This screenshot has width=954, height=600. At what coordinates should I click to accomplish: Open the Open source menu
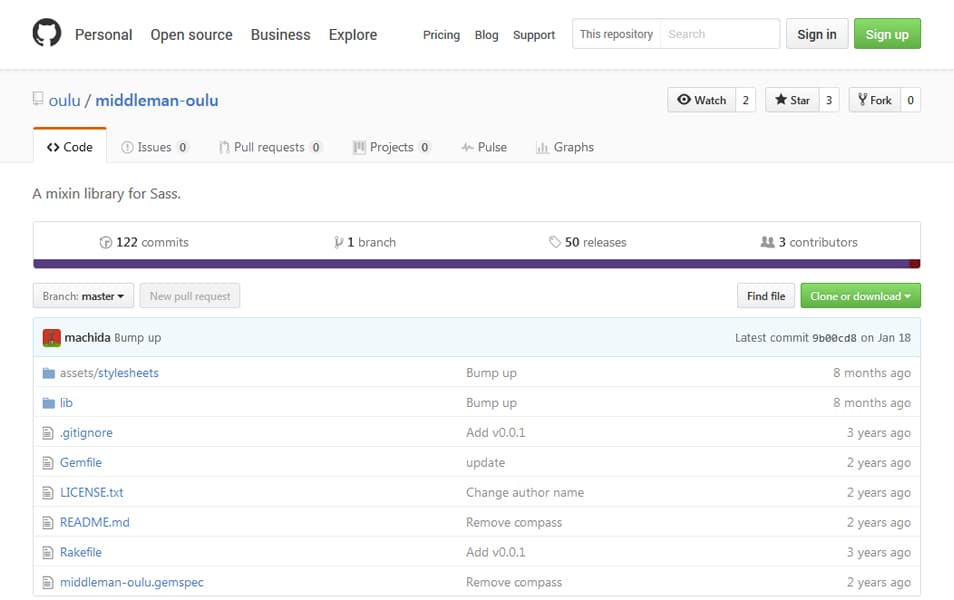click(192, 35)
